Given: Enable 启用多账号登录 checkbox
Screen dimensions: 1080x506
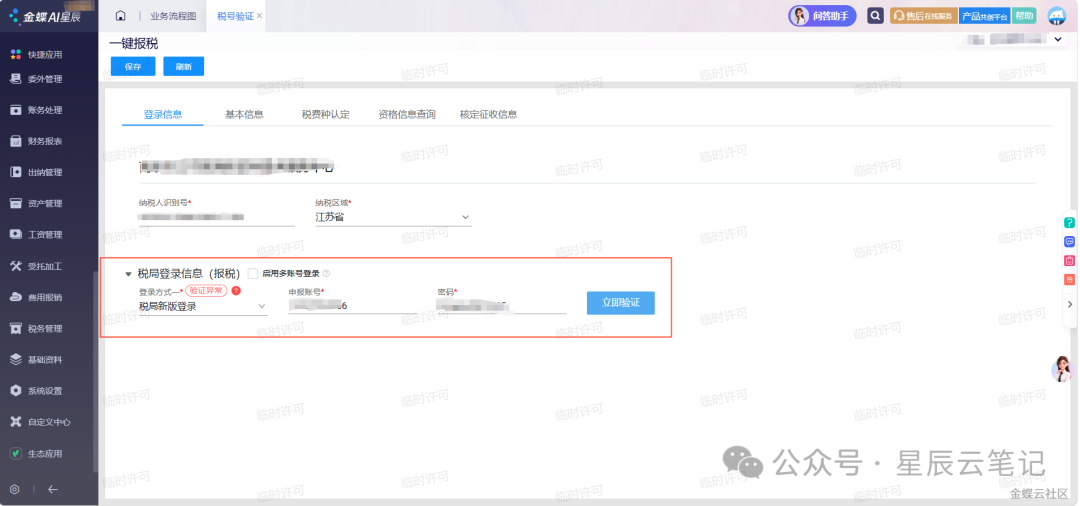Looking at the screenshot, I should pos(253,273).
